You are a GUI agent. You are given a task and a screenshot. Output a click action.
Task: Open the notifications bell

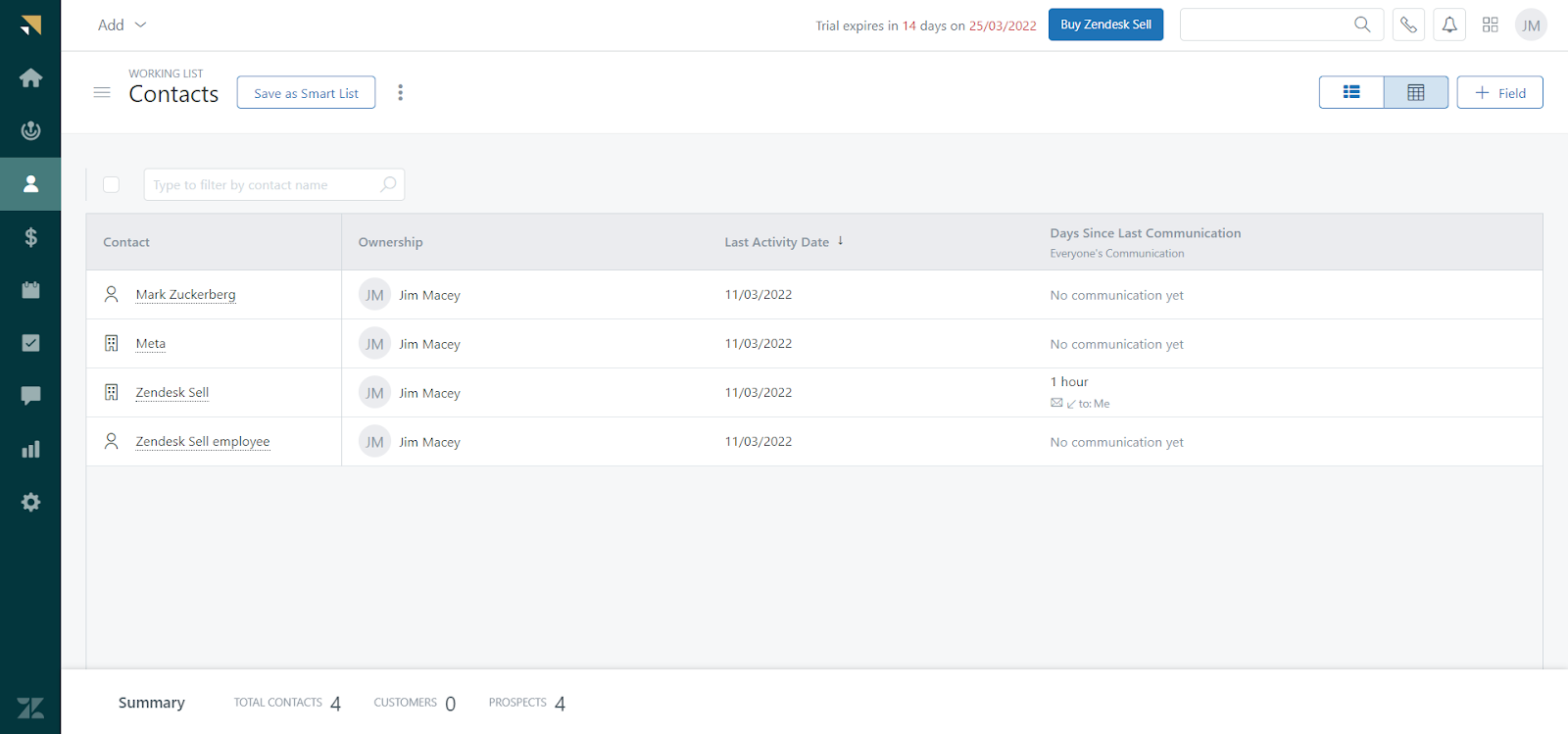point(1449,24)
